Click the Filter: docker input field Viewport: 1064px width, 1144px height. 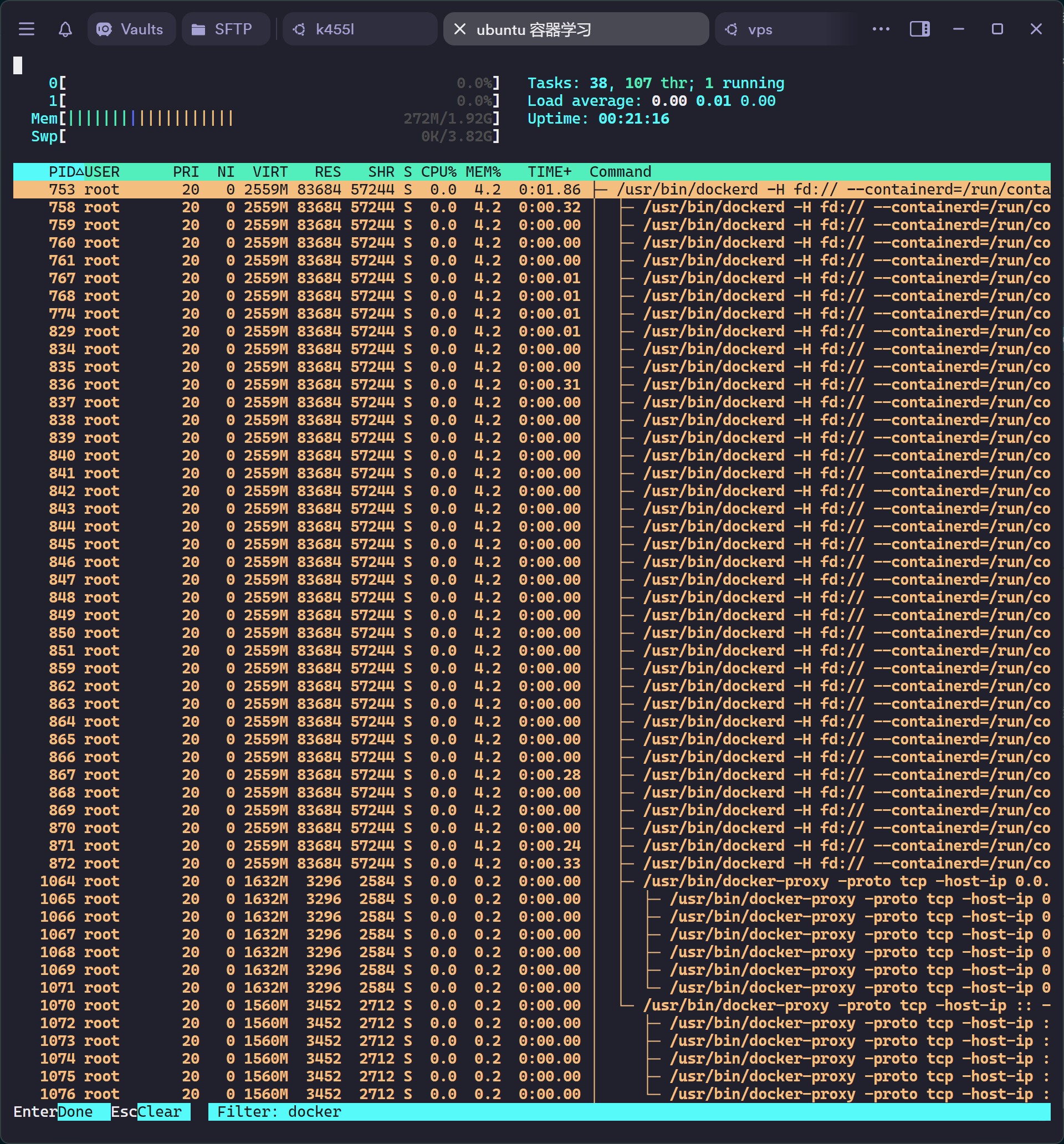[x=629, y=1112]
